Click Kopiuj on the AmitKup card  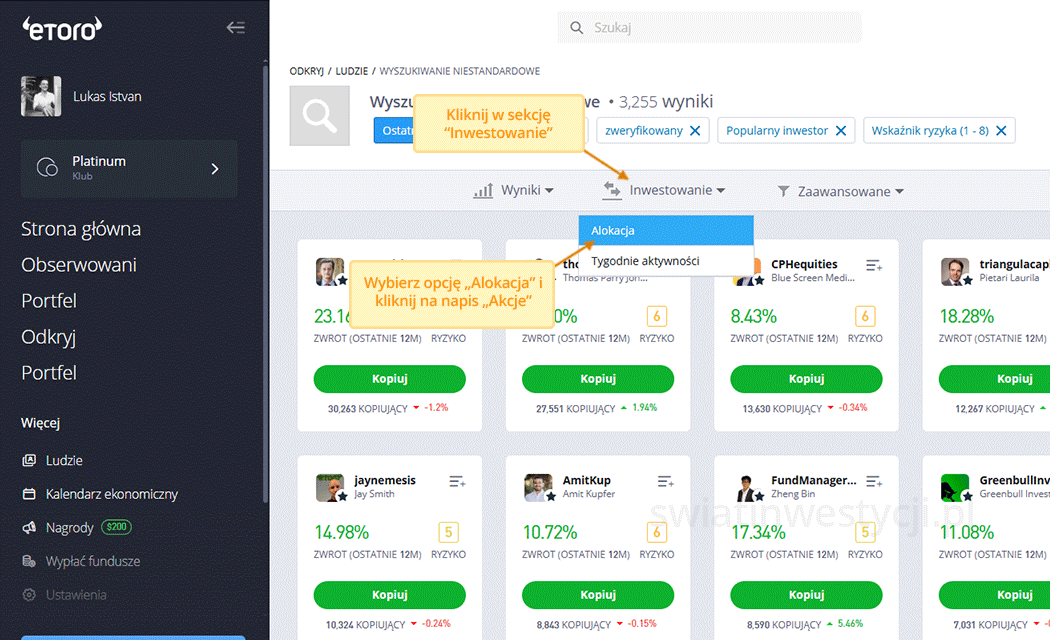point(598,595)
